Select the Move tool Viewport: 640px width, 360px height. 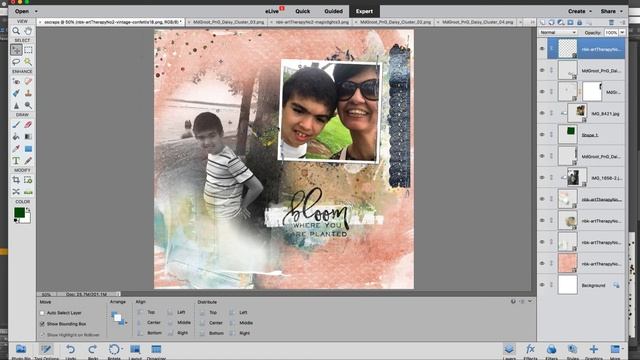click(16, 50)
